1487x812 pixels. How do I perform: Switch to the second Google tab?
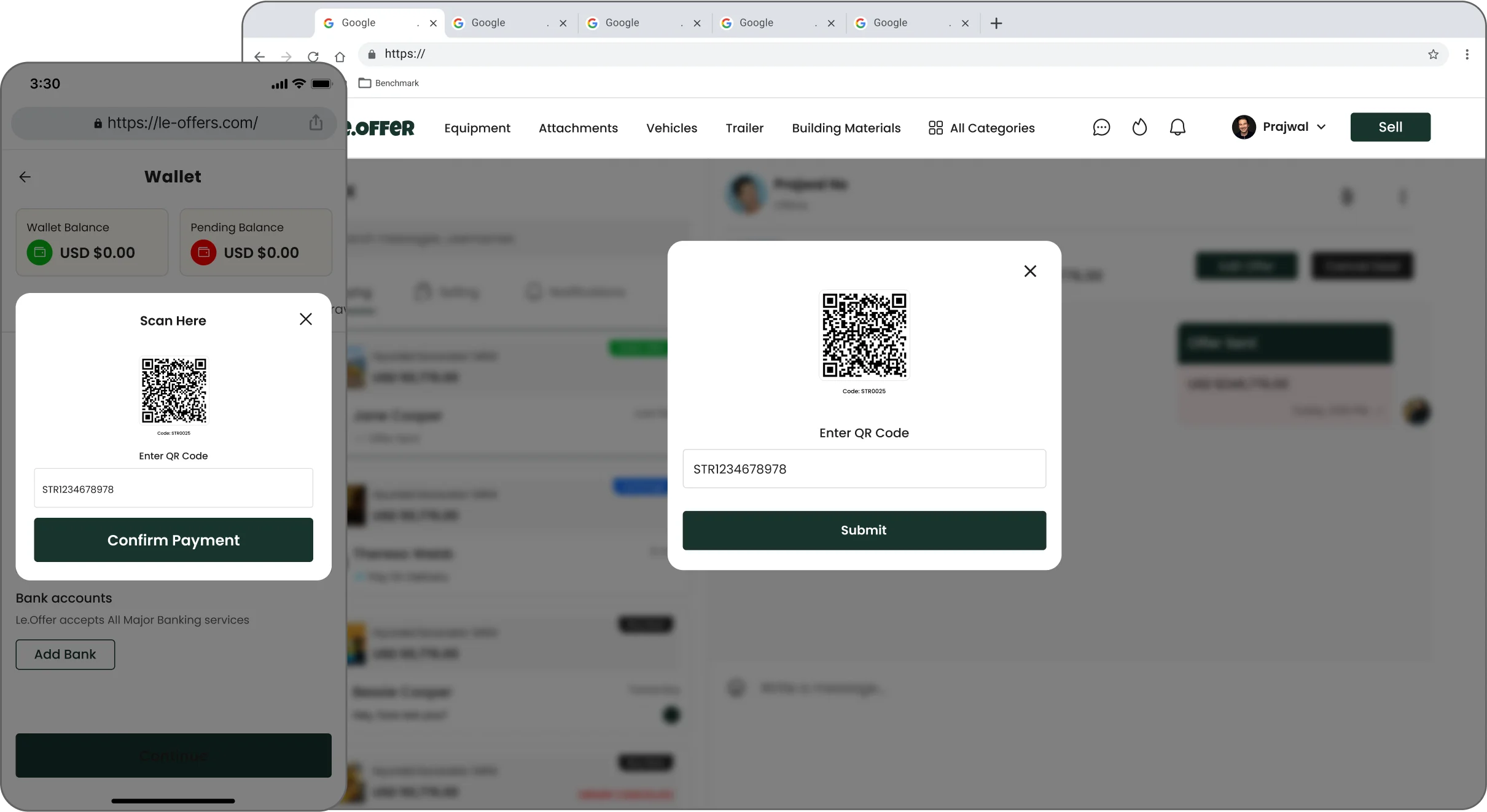pyautogui.click(x=510, y=23)
